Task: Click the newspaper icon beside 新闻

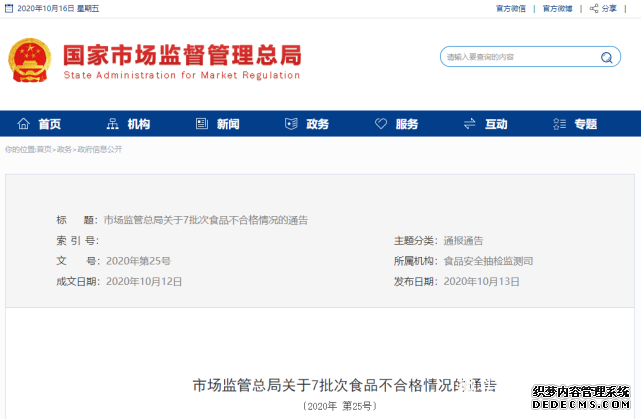Action: click(x=202, y=123)
